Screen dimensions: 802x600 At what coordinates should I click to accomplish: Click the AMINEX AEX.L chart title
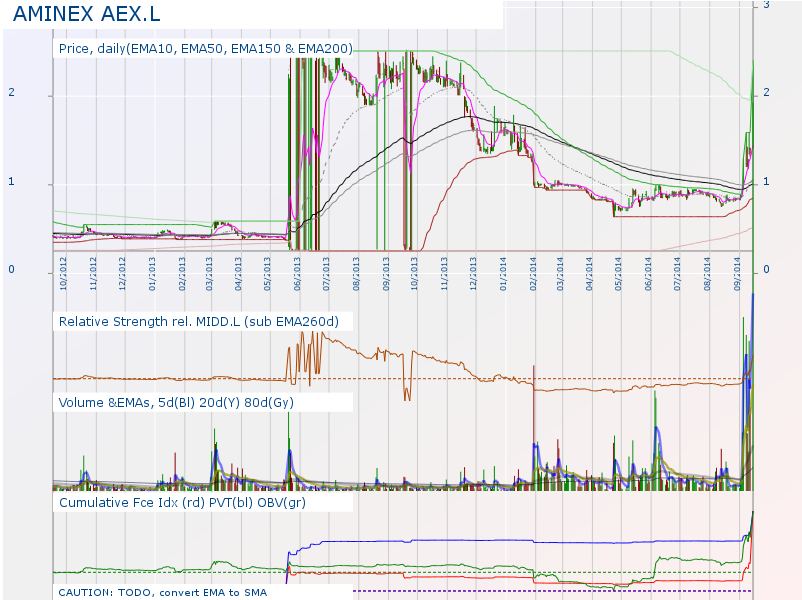coord(86,14)
